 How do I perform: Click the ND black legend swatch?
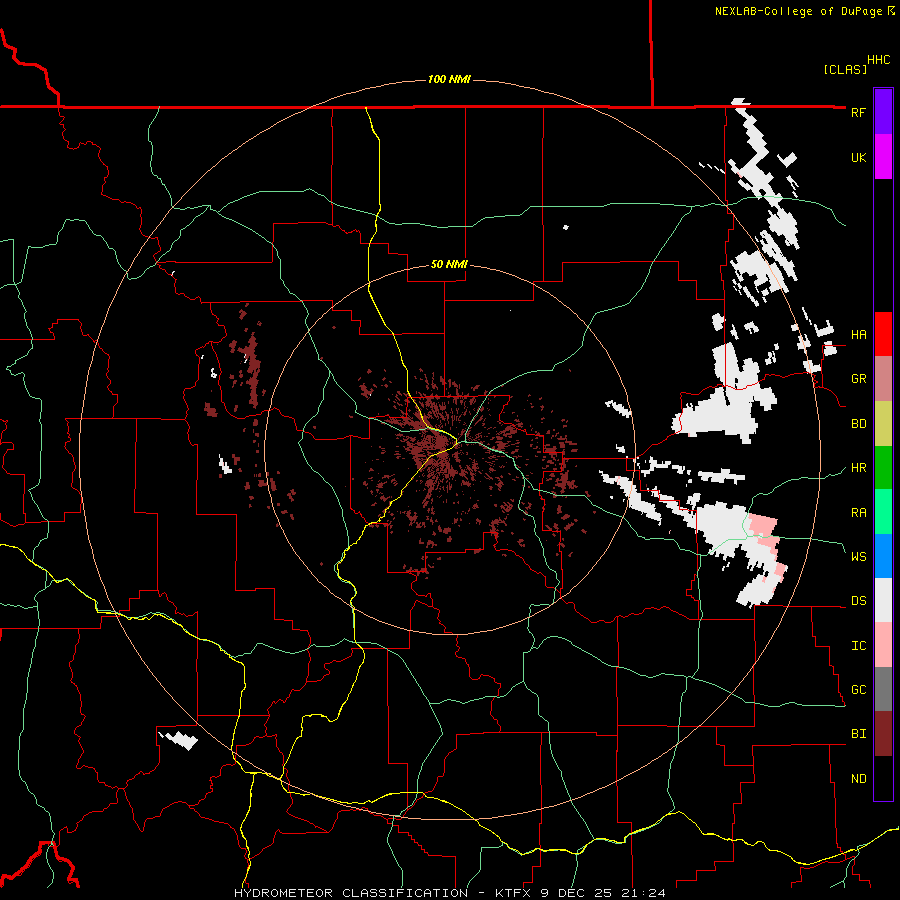883,778
